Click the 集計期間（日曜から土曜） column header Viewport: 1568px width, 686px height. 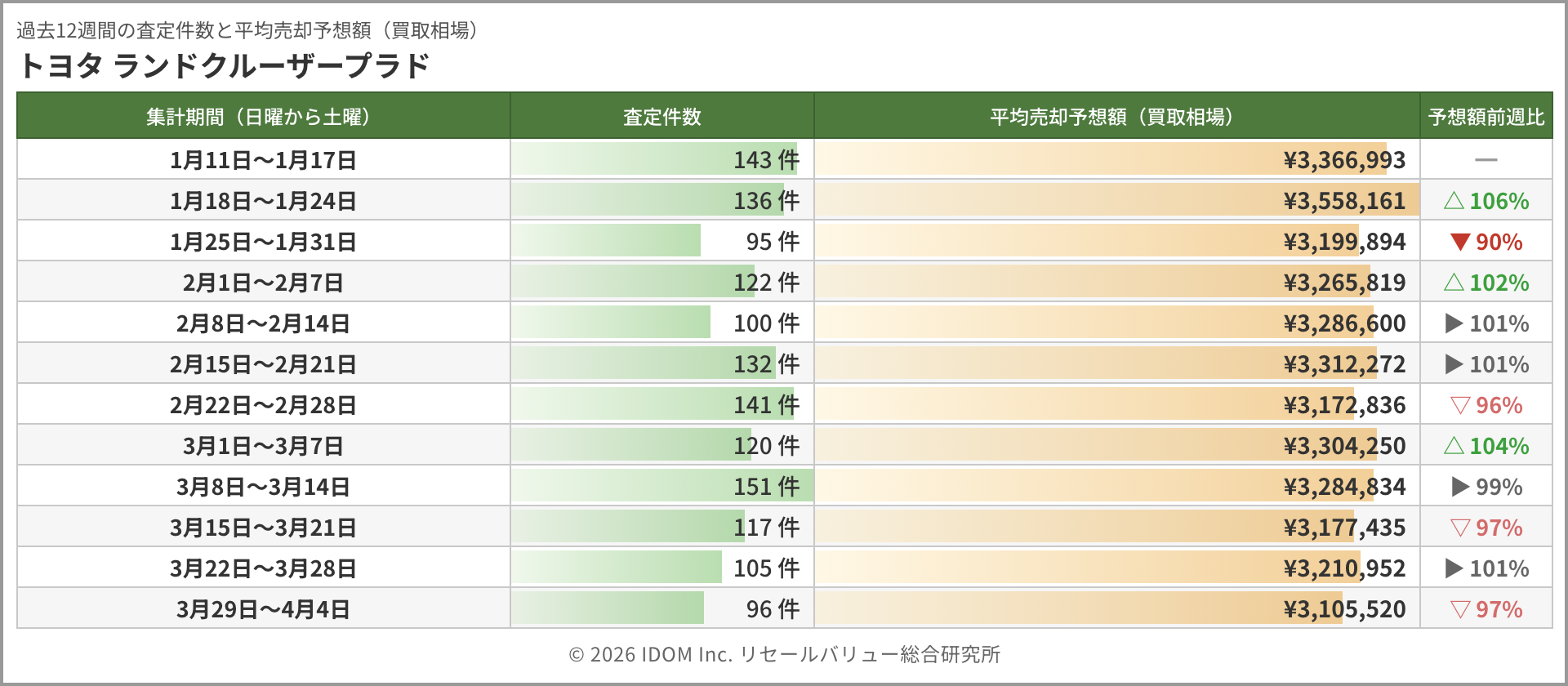tap(263, 117)
